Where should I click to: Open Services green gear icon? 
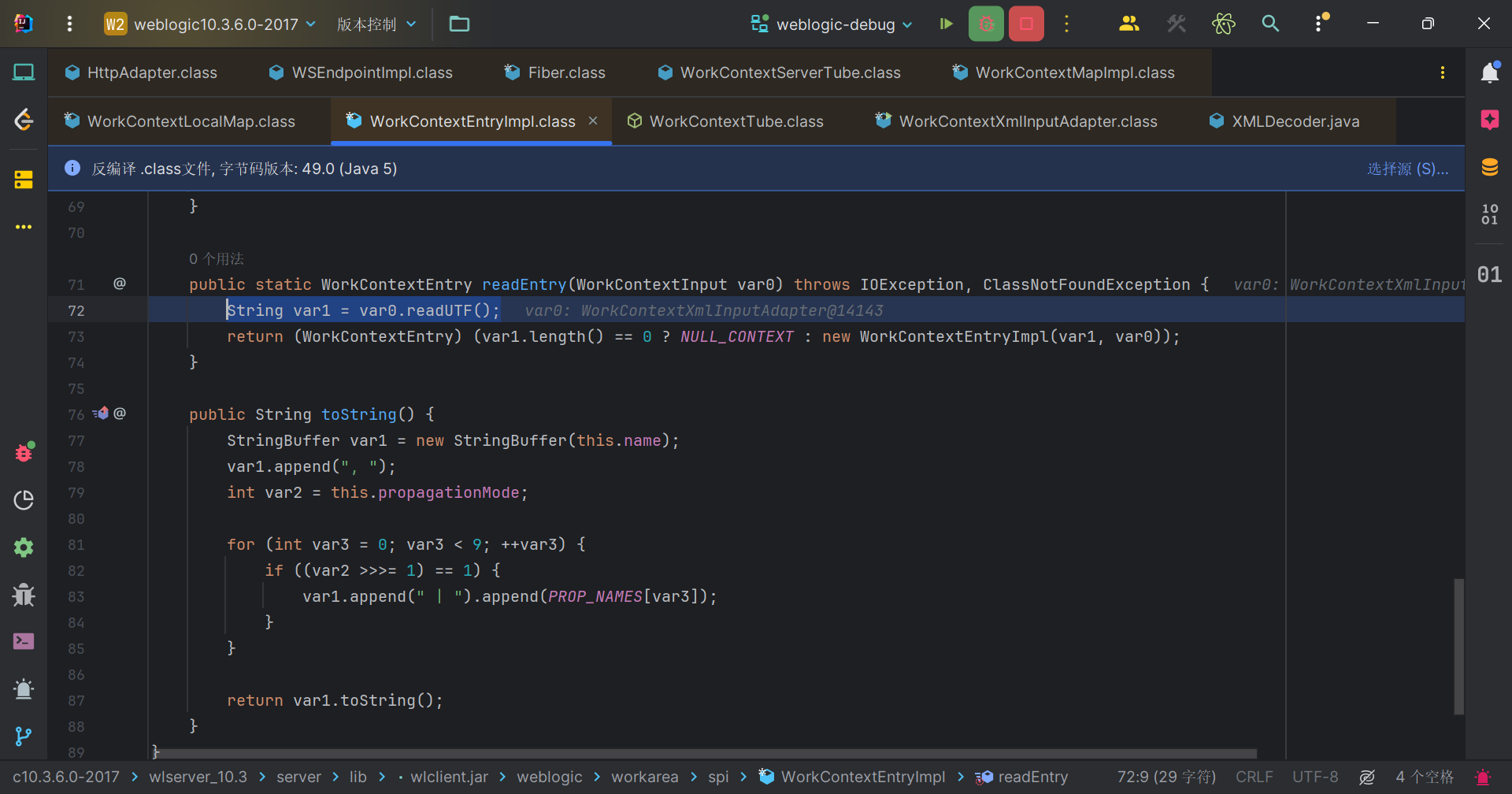point(24,547)
